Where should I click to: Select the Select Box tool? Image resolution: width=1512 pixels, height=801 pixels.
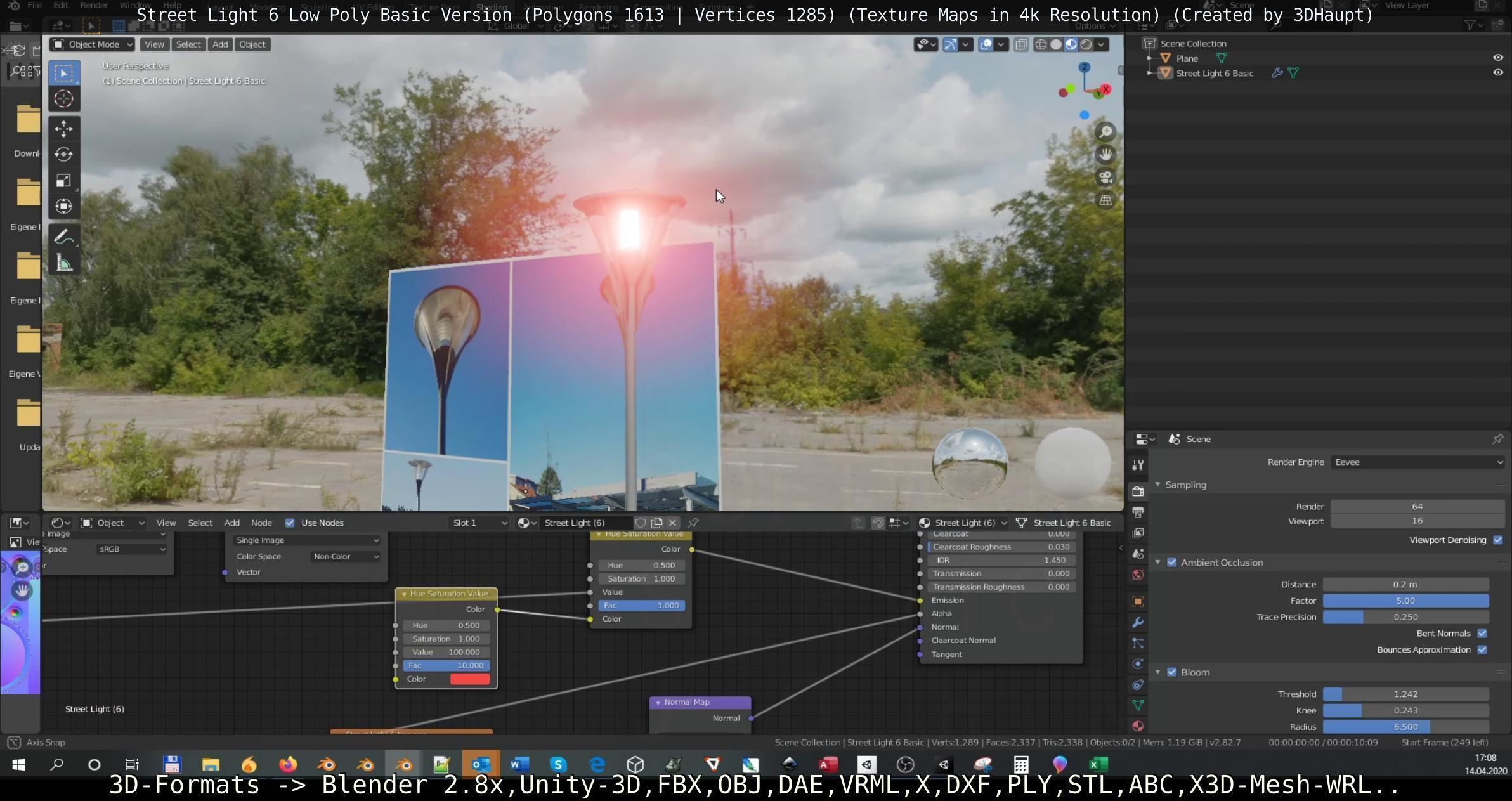(63, 73)
